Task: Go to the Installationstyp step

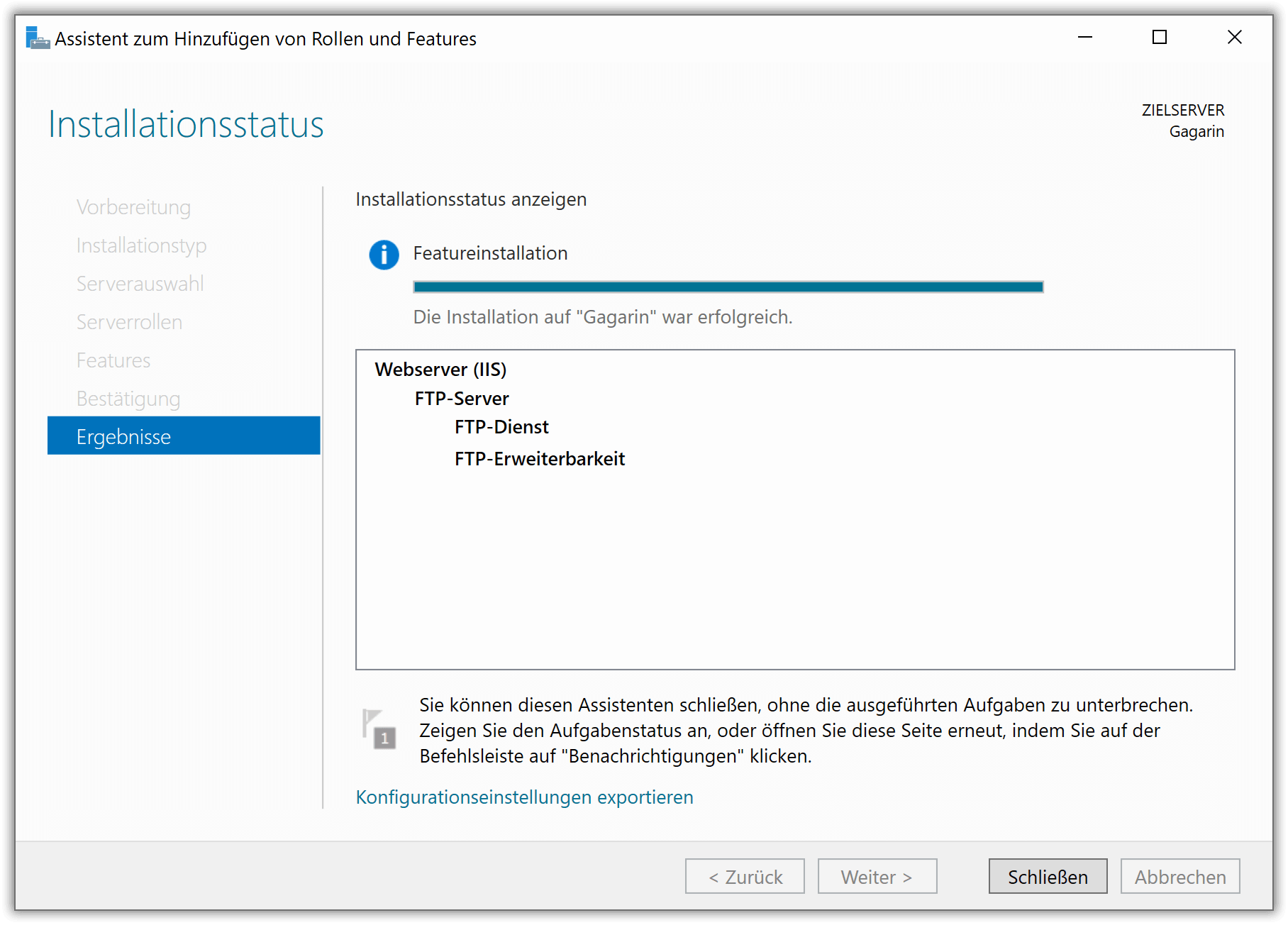Action: pyautogui.click(x=142, y=245)
